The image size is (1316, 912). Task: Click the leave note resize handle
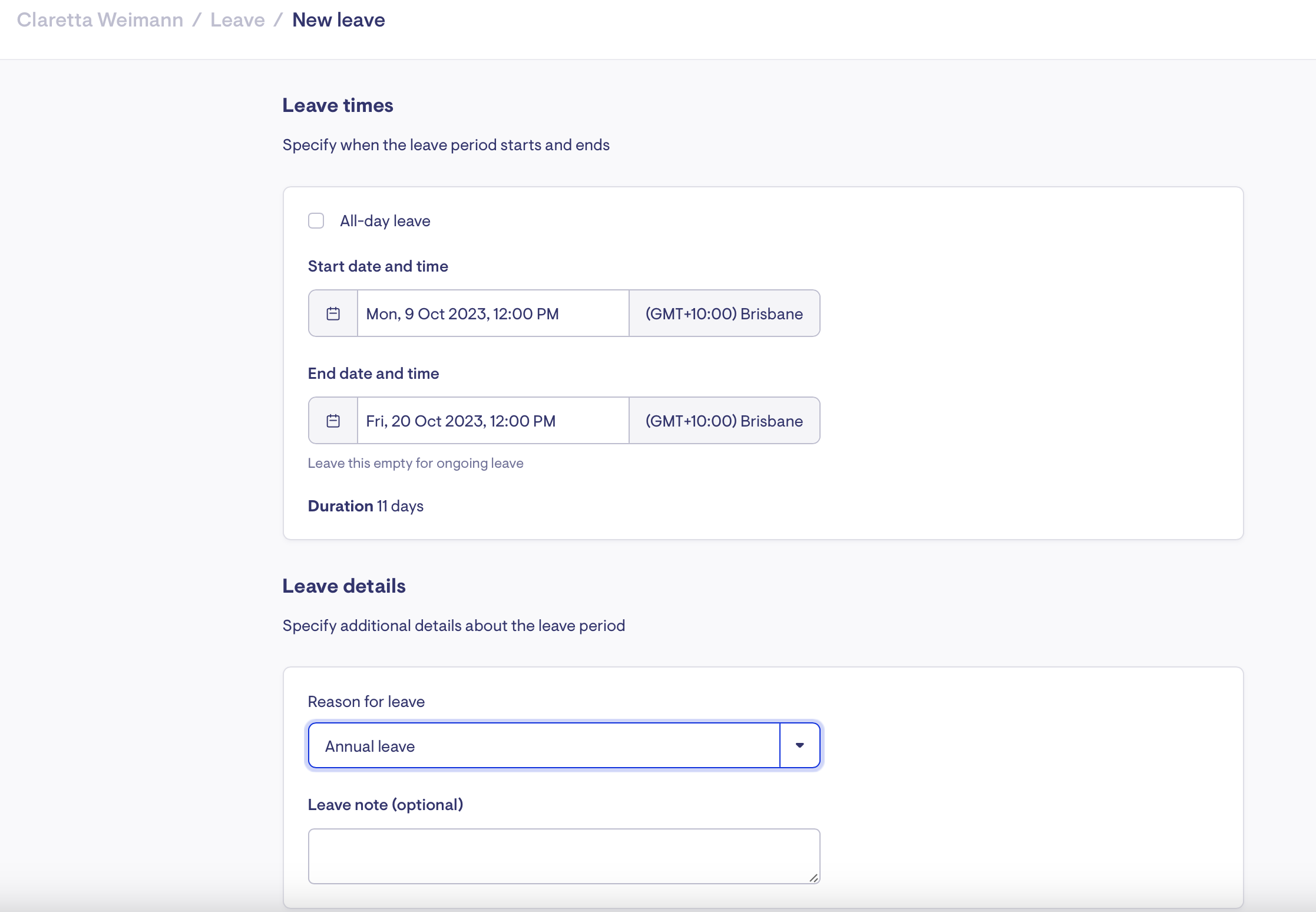814,877
